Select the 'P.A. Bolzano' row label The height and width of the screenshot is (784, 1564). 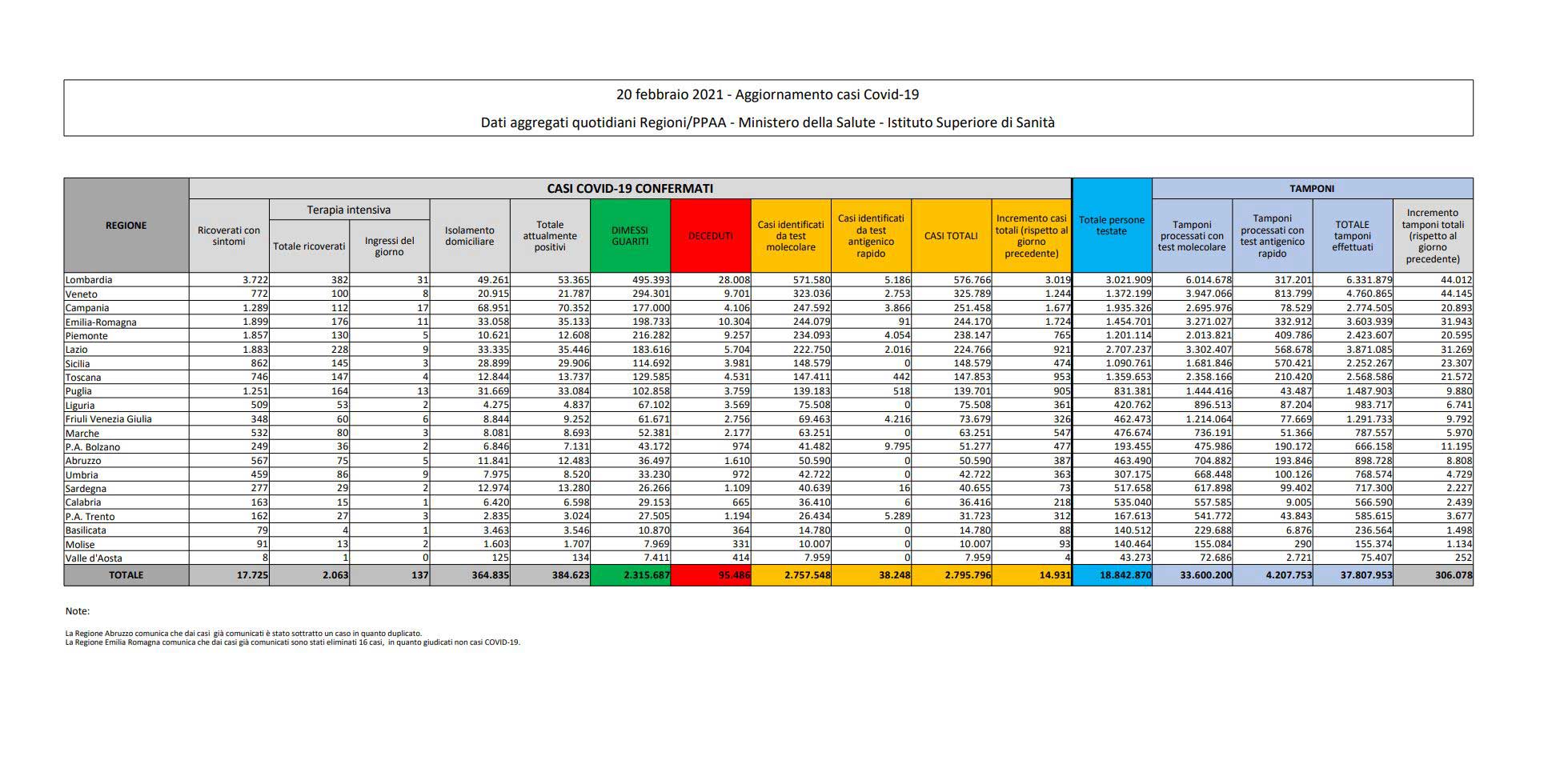tap(93, 447)
